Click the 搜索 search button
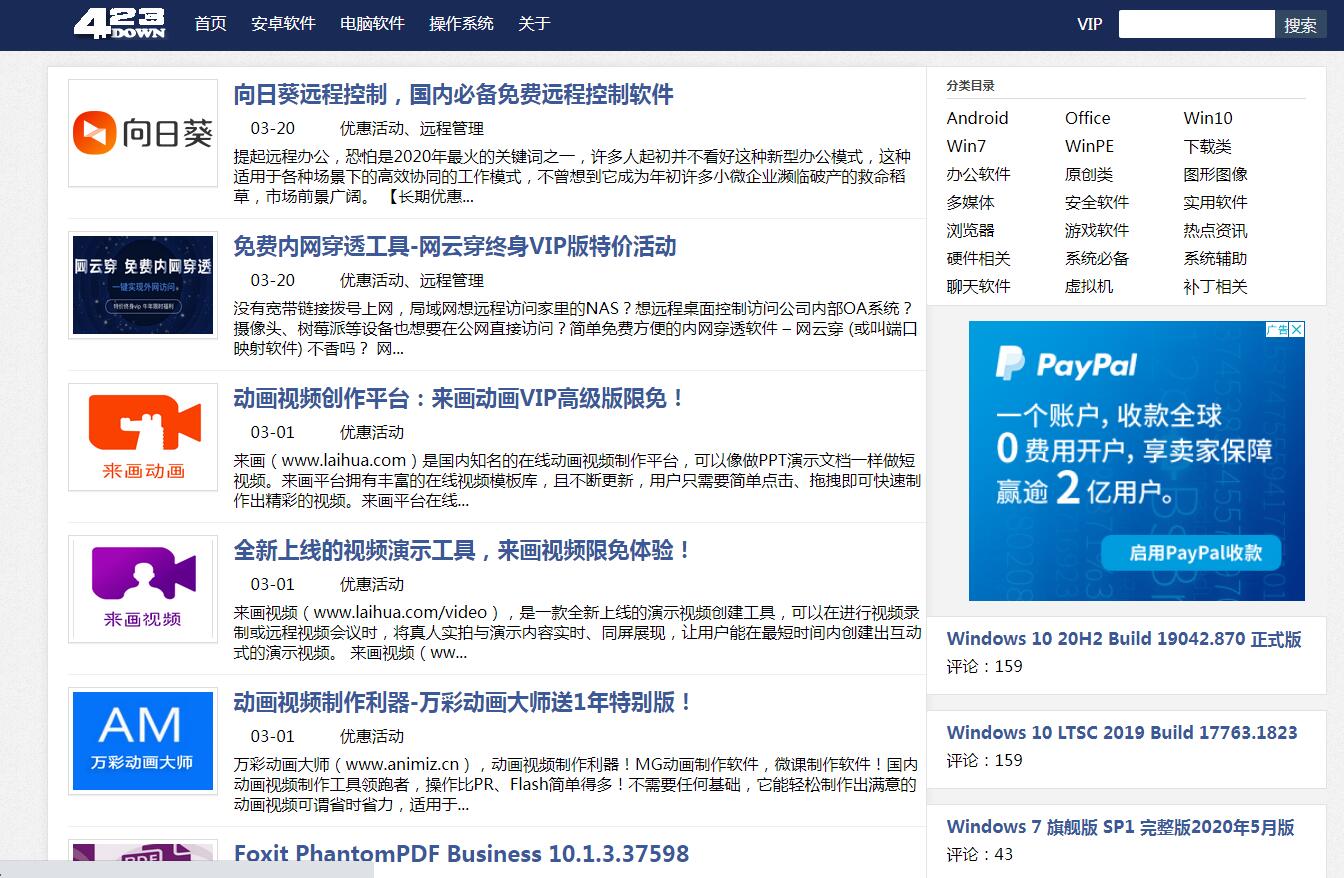 tap(1300, 24)
